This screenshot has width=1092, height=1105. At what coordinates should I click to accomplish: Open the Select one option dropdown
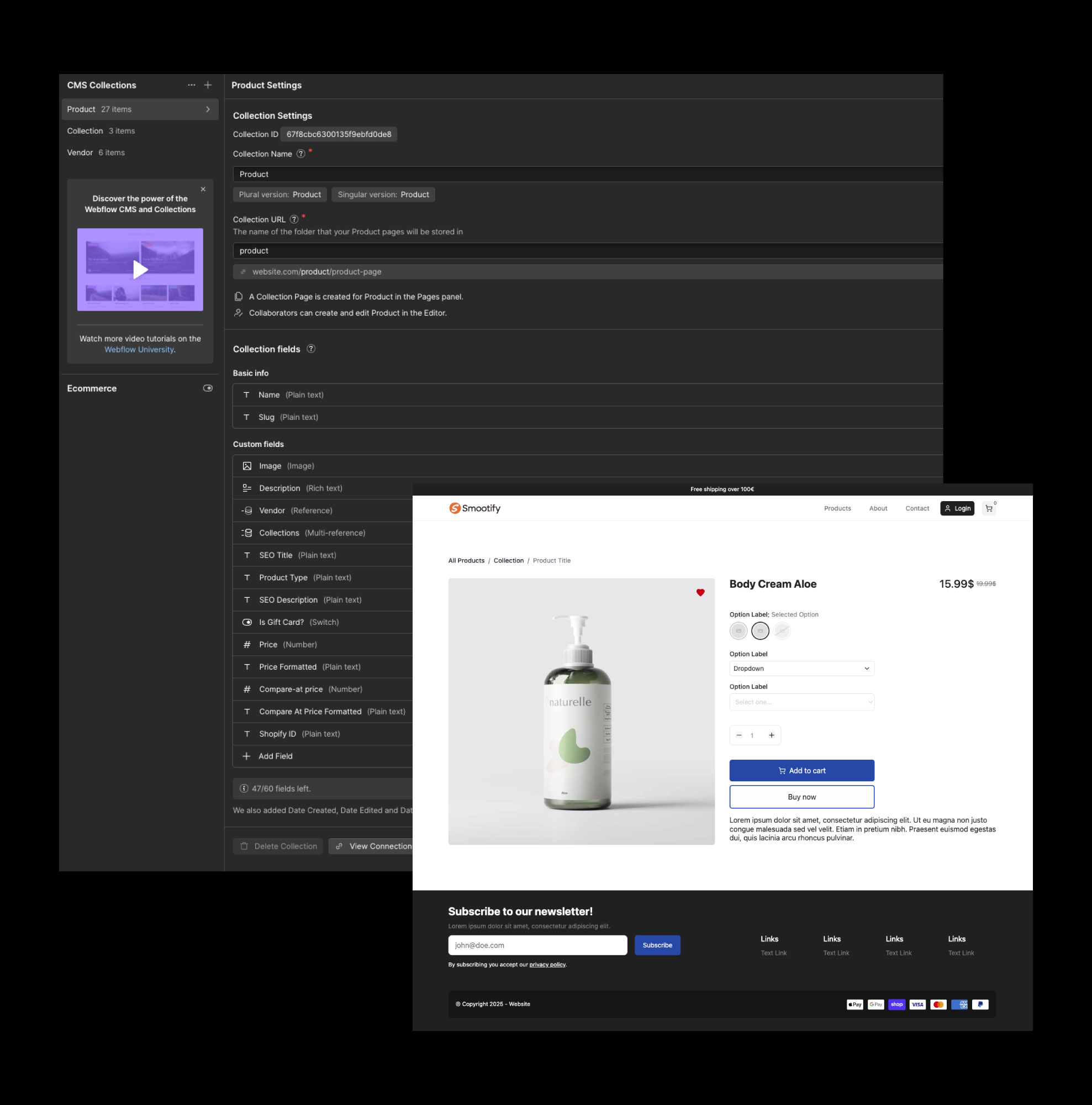point(801,702)
